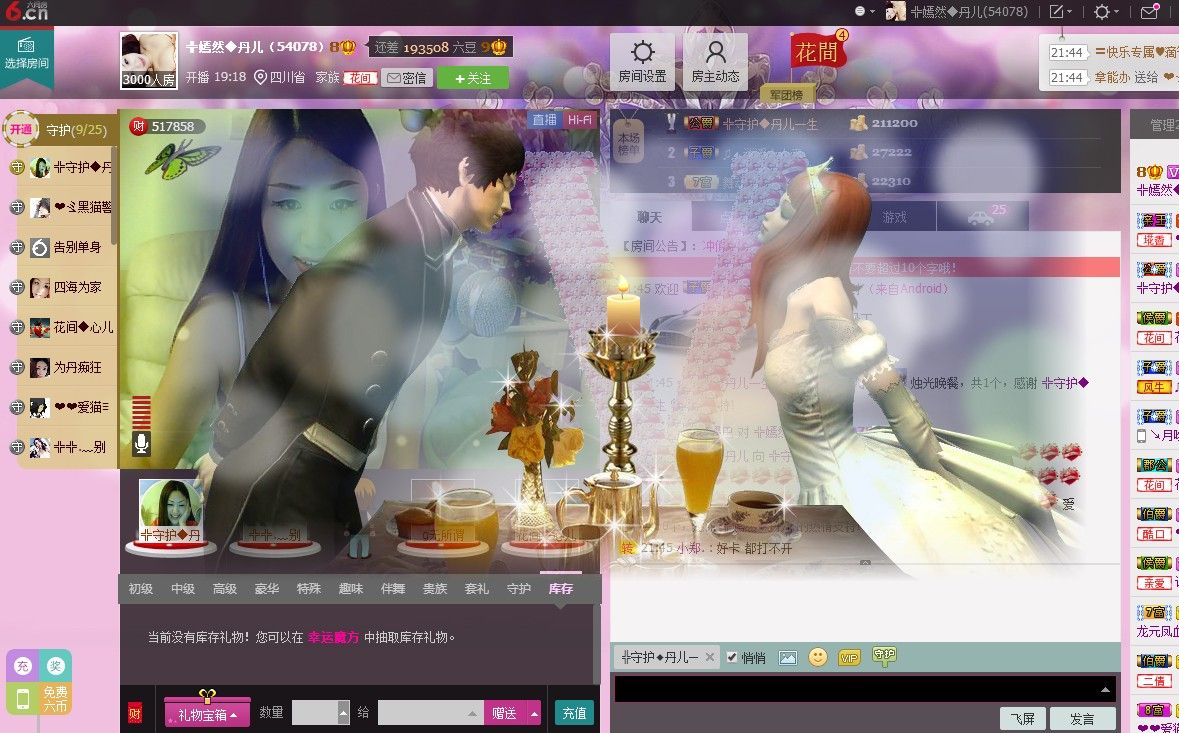Screen dimensions: 1179x733
Task: Click the 免费六币 tile
Action: pos(55,699)
